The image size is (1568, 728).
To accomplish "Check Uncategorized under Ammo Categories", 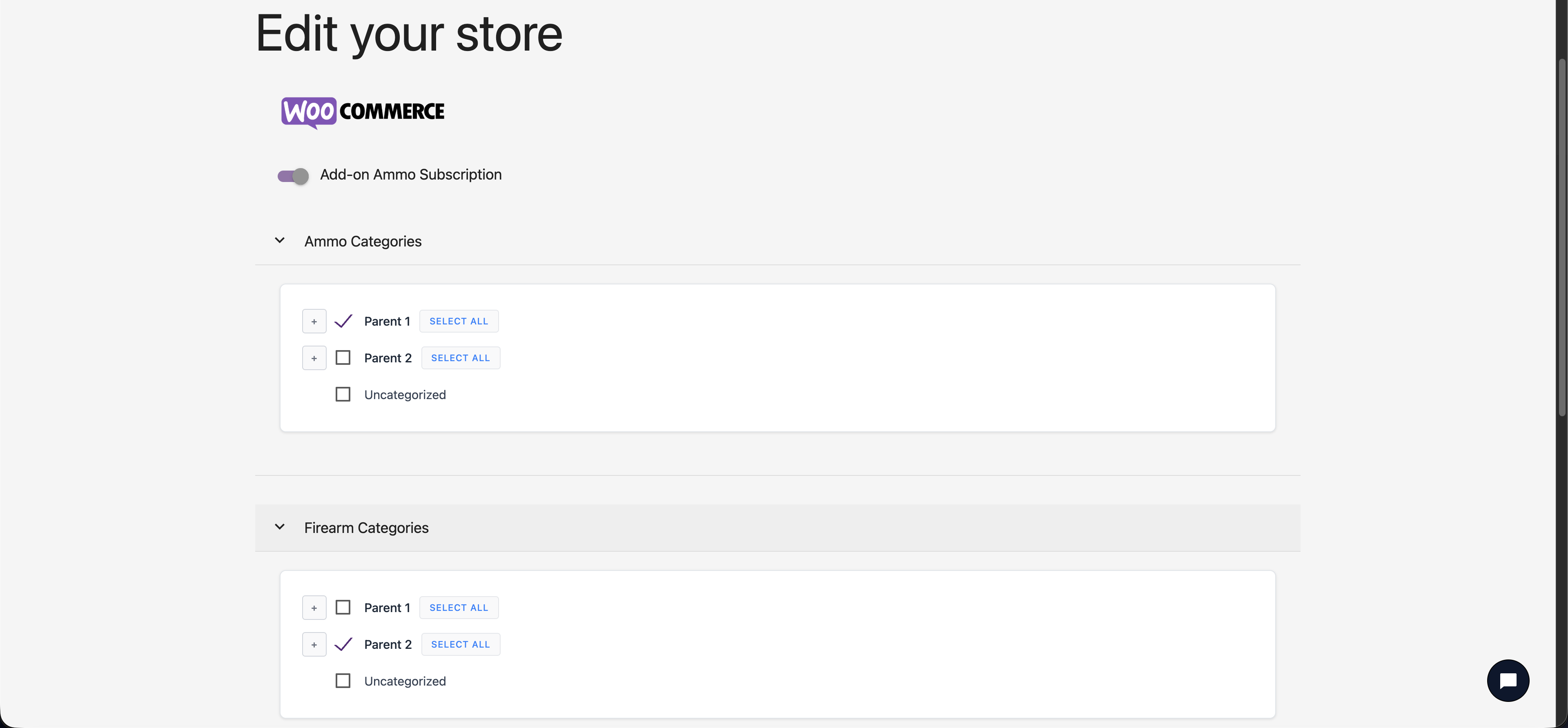I will [343, 394].
